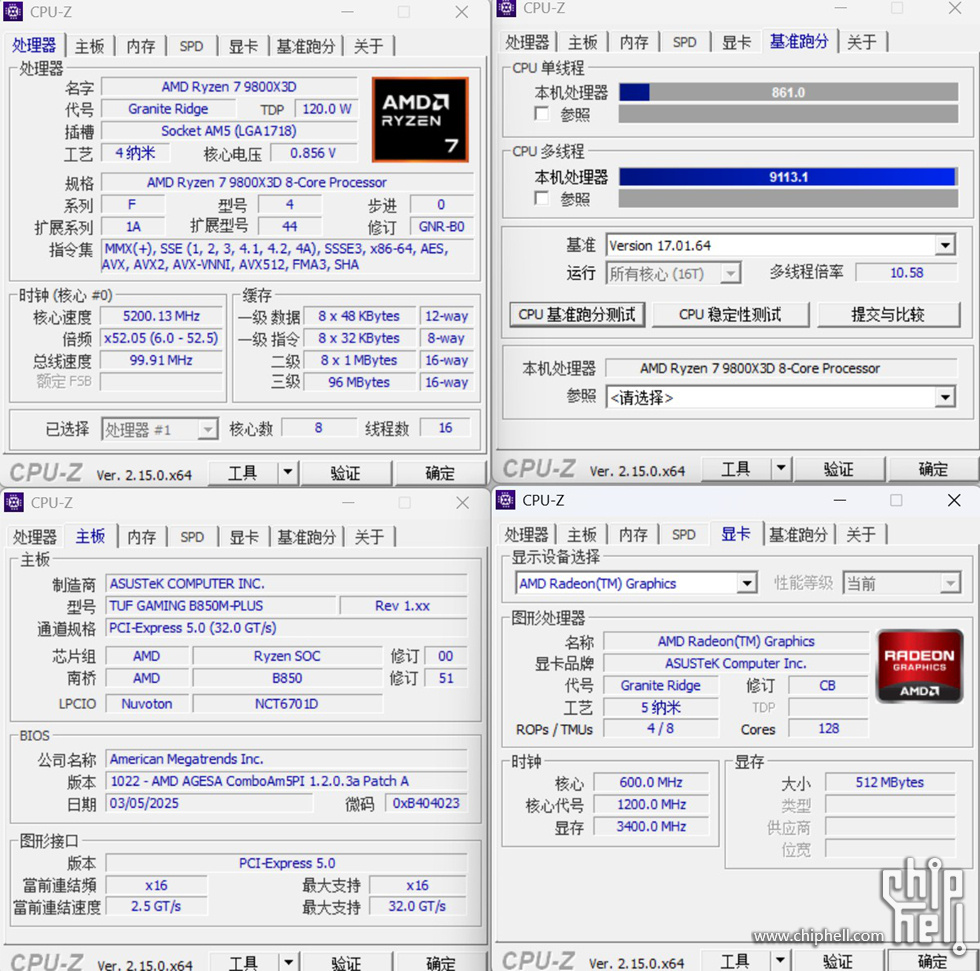Enable 参照 checkbox under CPU 单线程
The width and height of the screenshot is (980, 971).
tap(542, 114)
